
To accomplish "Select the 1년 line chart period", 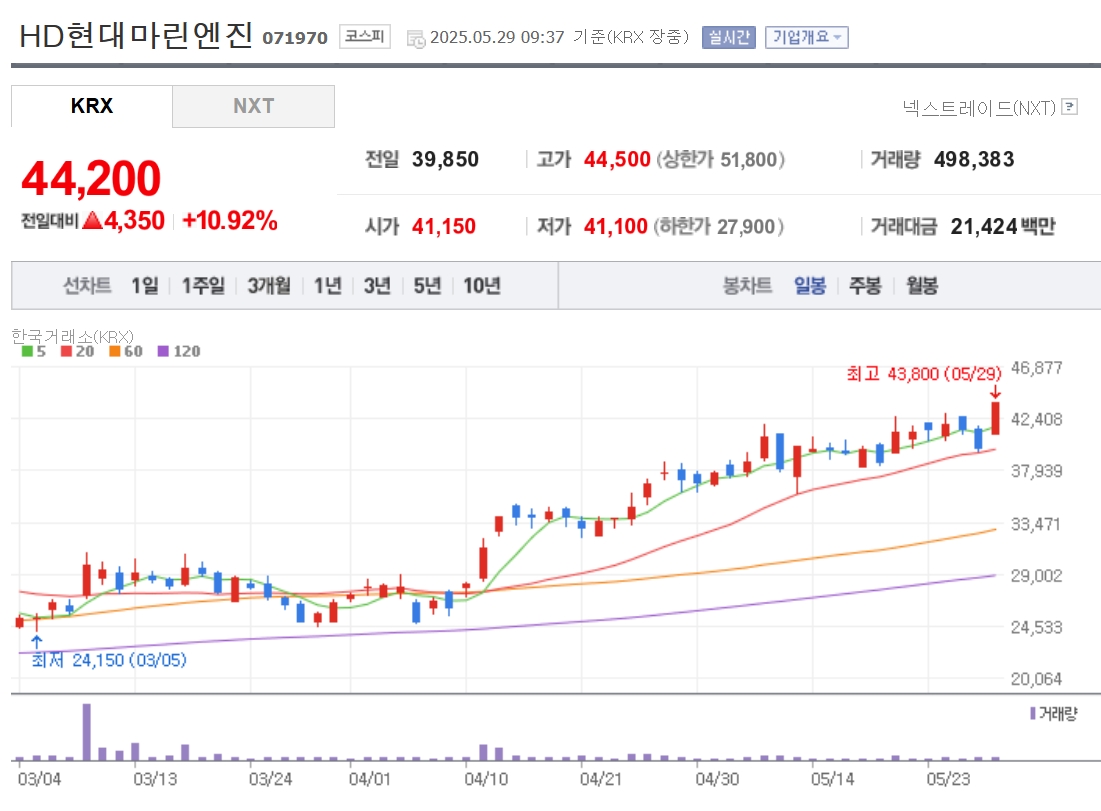I will click(x=327, y=286).
